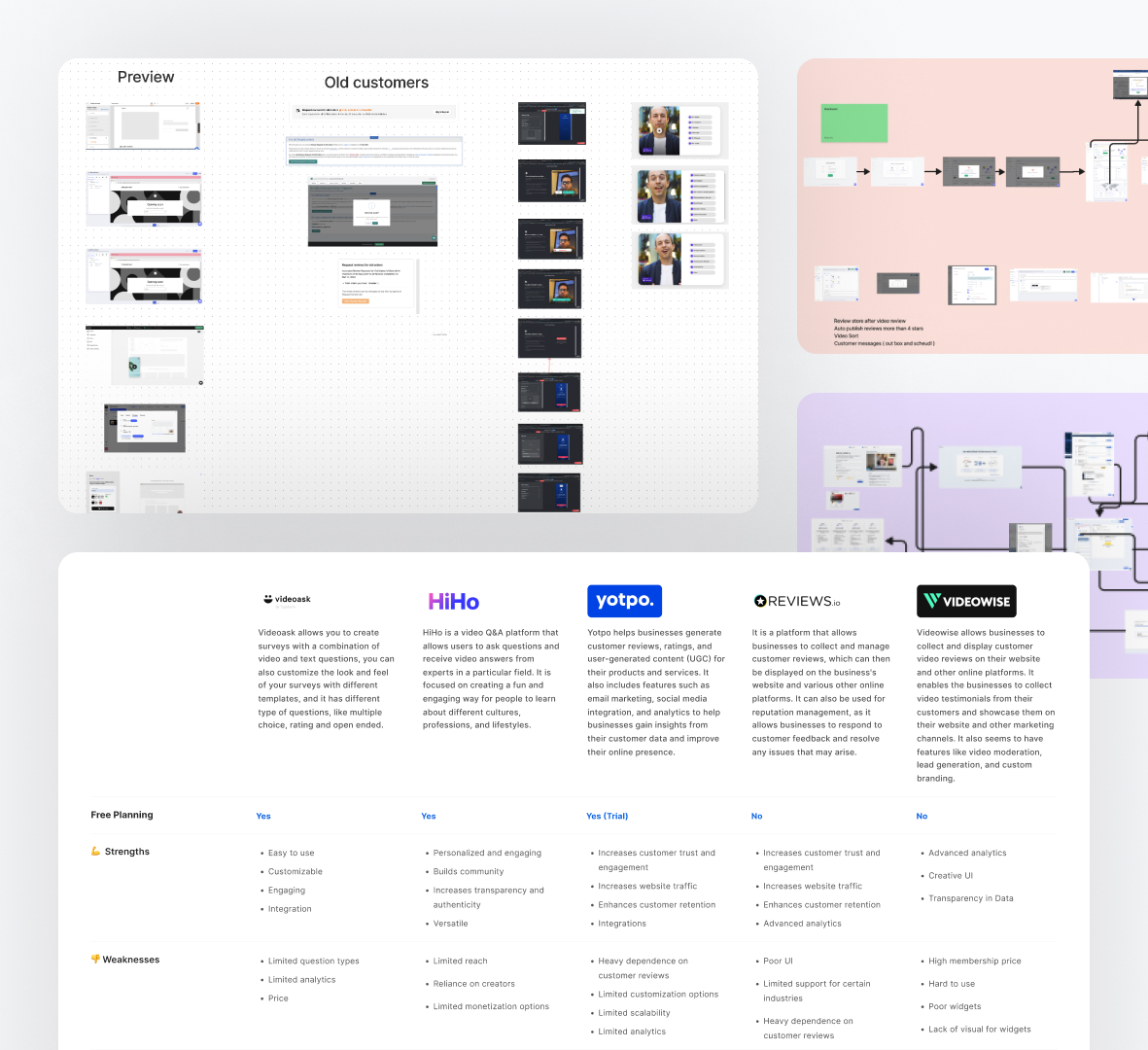
Task: Click the play button on the top man video thumbnail
Action: click(x=659, y=130)
